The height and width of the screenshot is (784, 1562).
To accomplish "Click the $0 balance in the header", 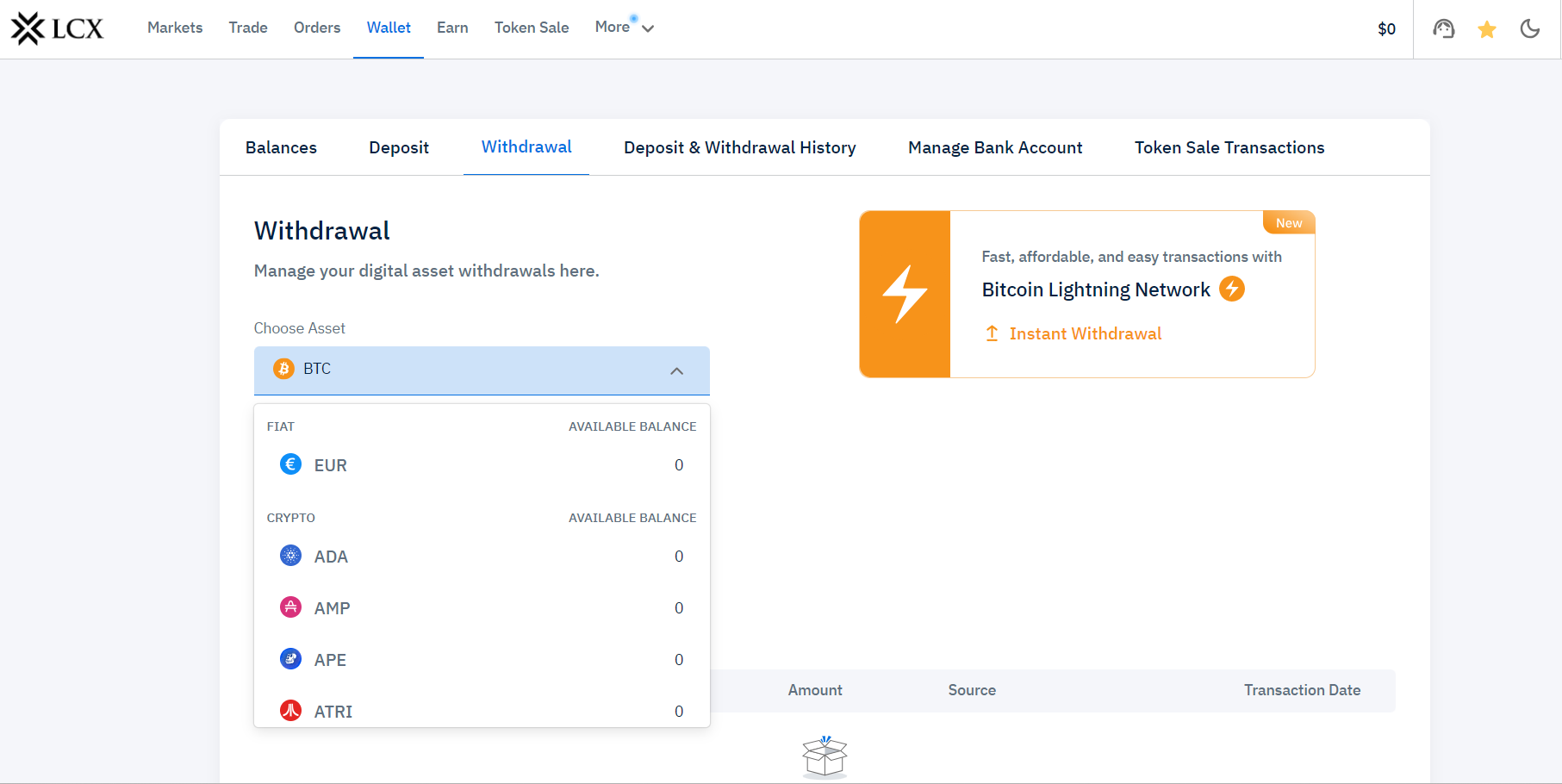I will click(x=1386, y=29).
